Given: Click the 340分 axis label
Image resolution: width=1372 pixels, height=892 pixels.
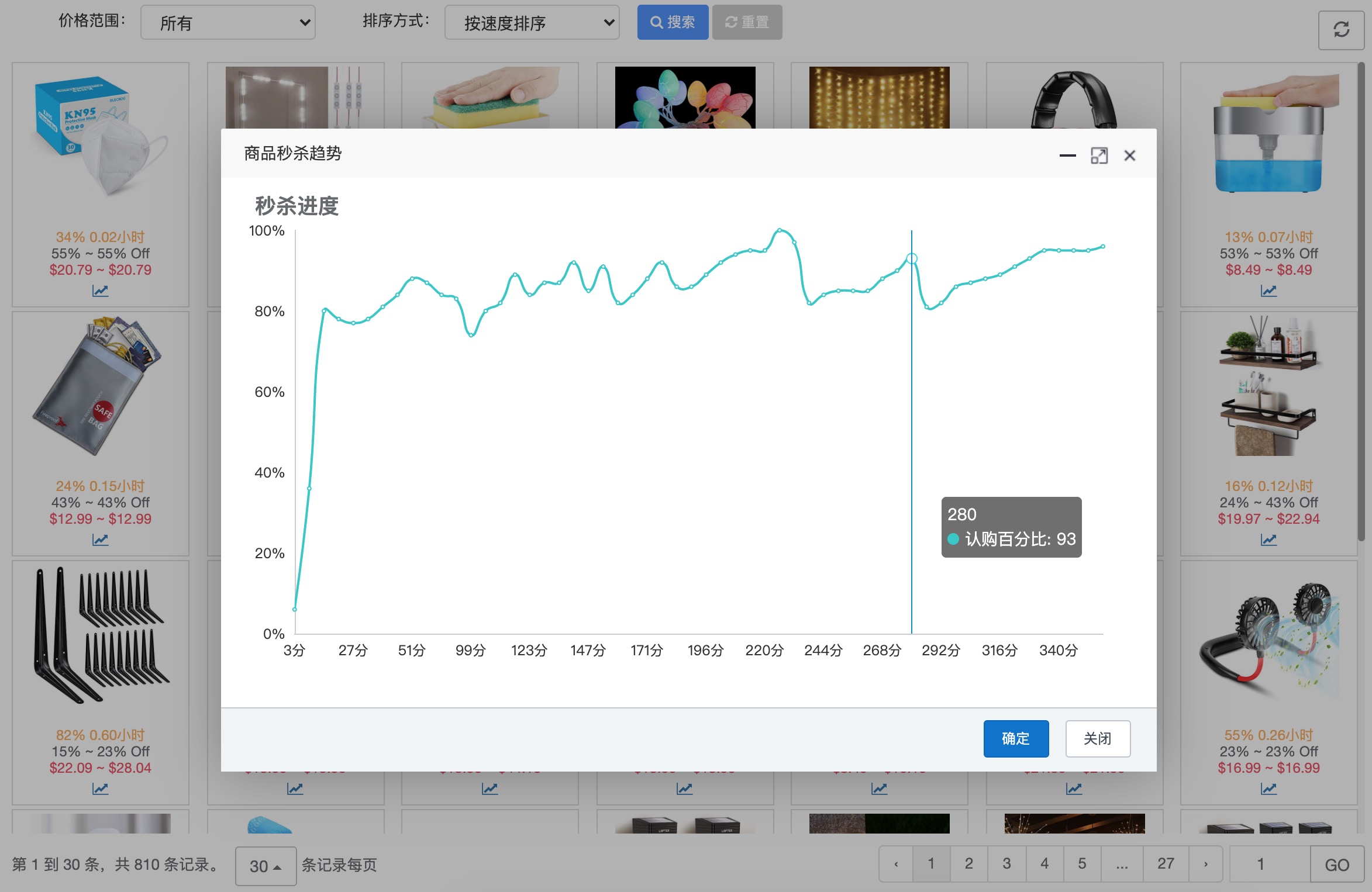Looking at the screenshot, I should tap(1058, 651).
